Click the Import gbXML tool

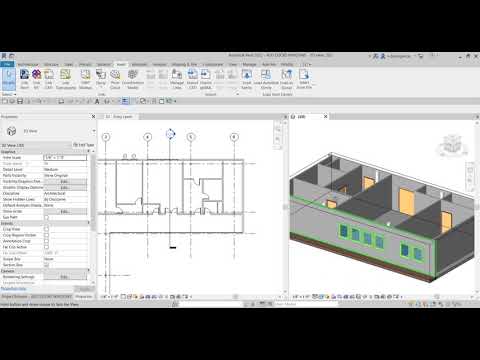[206, 79]
